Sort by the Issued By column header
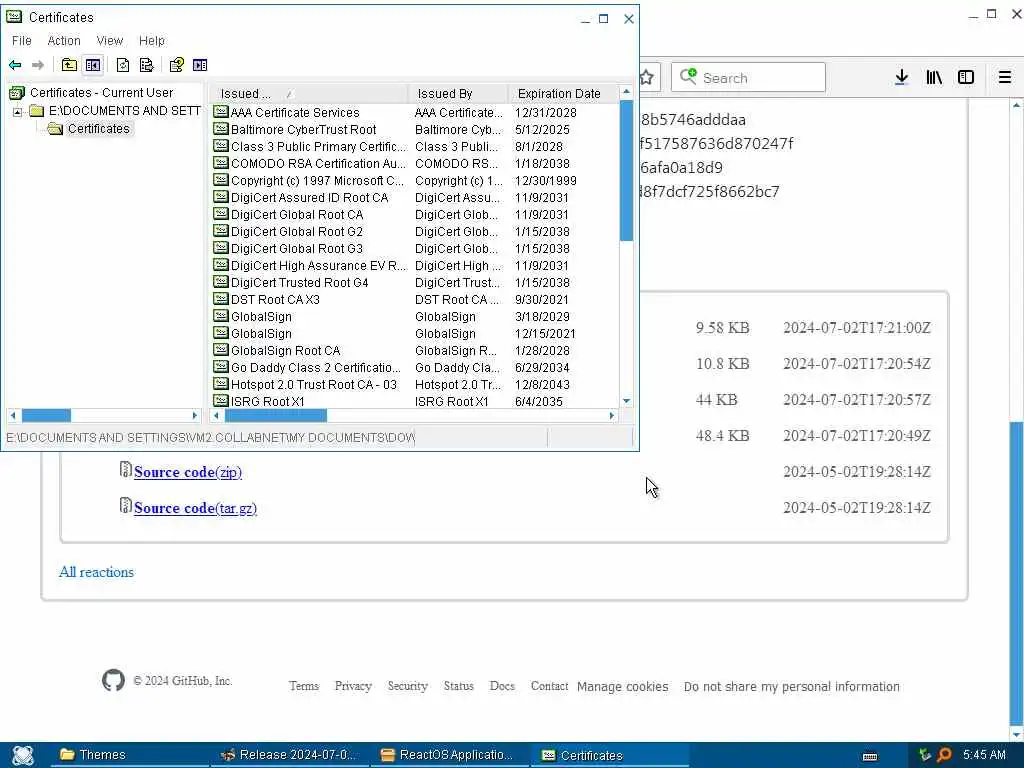 pos(458,93)
